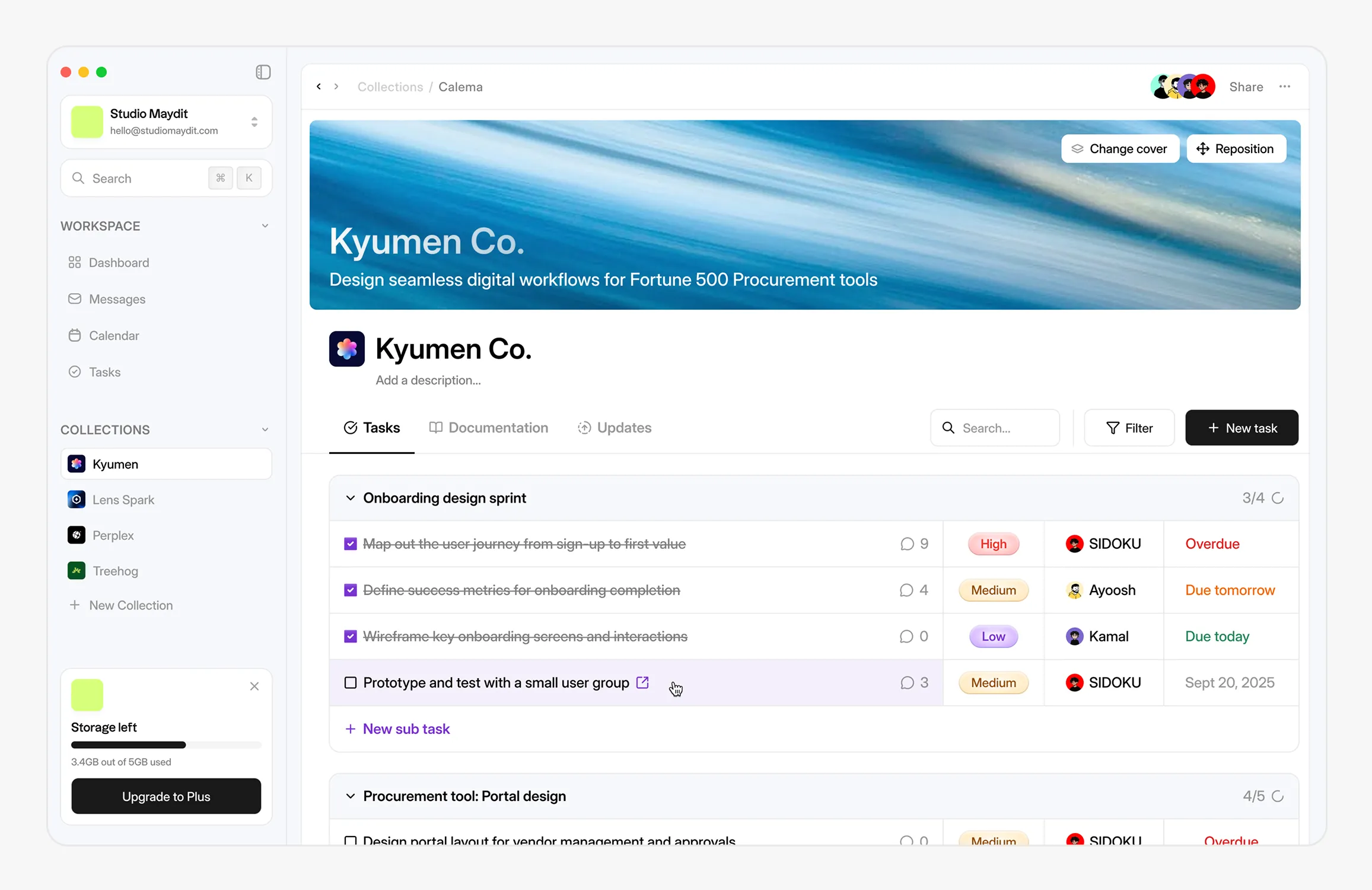Click the external link icon on Prototype task

[642, 682]
